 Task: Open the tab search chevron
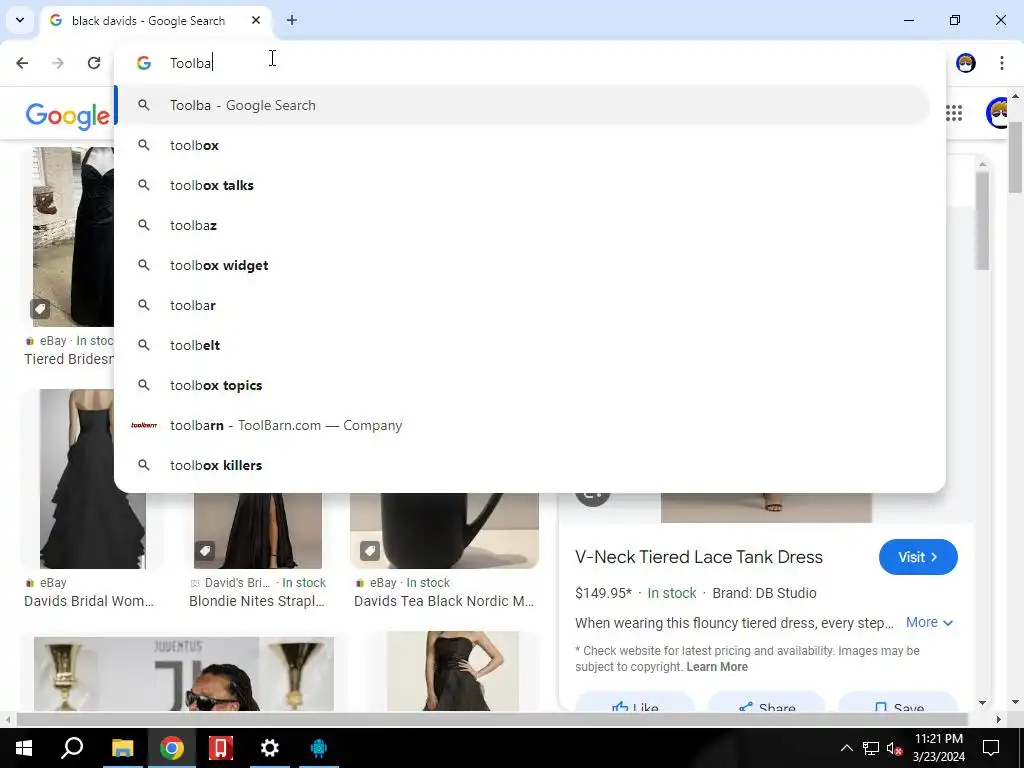tap(20, 20)
